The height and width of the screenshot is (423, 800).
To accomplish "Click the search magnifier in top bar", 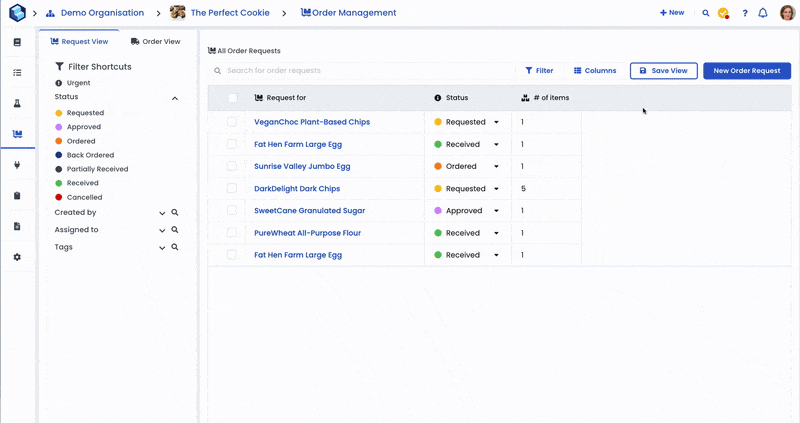I will pos(705,13).
